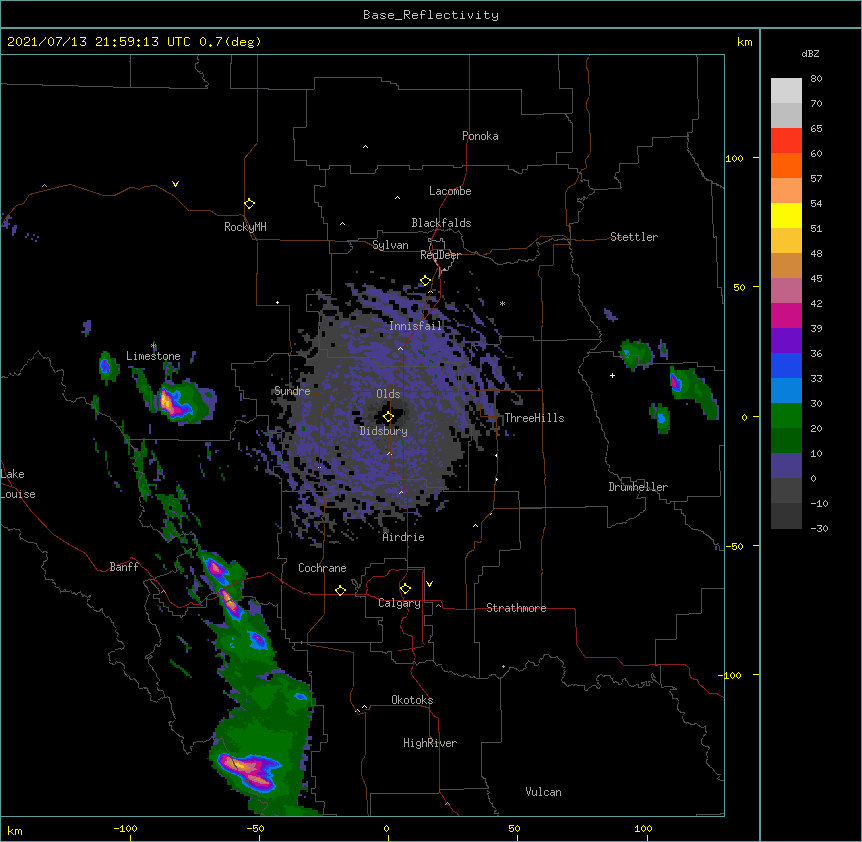Click the yellow diamond marker south of RedDeer
Image resolution: width=862 pixels, height=842 pixels.
tap(425, 281)
